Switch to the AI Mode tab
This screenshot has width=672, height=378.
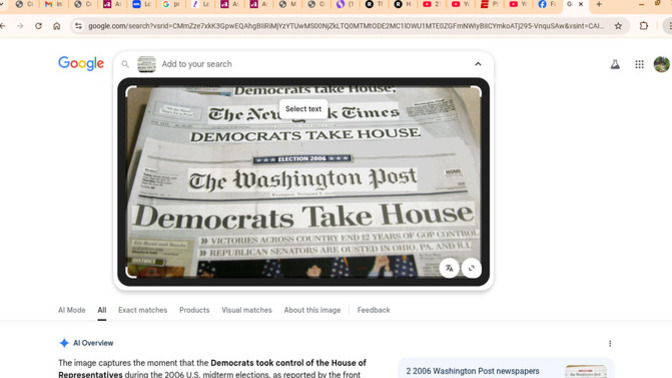pos(72,310)
